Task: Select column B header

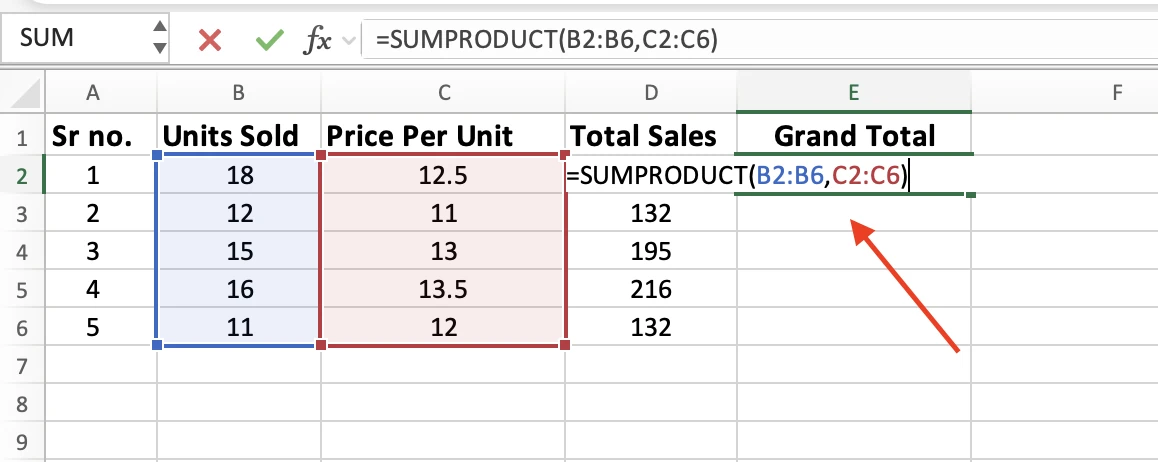Action: (239, 92)
